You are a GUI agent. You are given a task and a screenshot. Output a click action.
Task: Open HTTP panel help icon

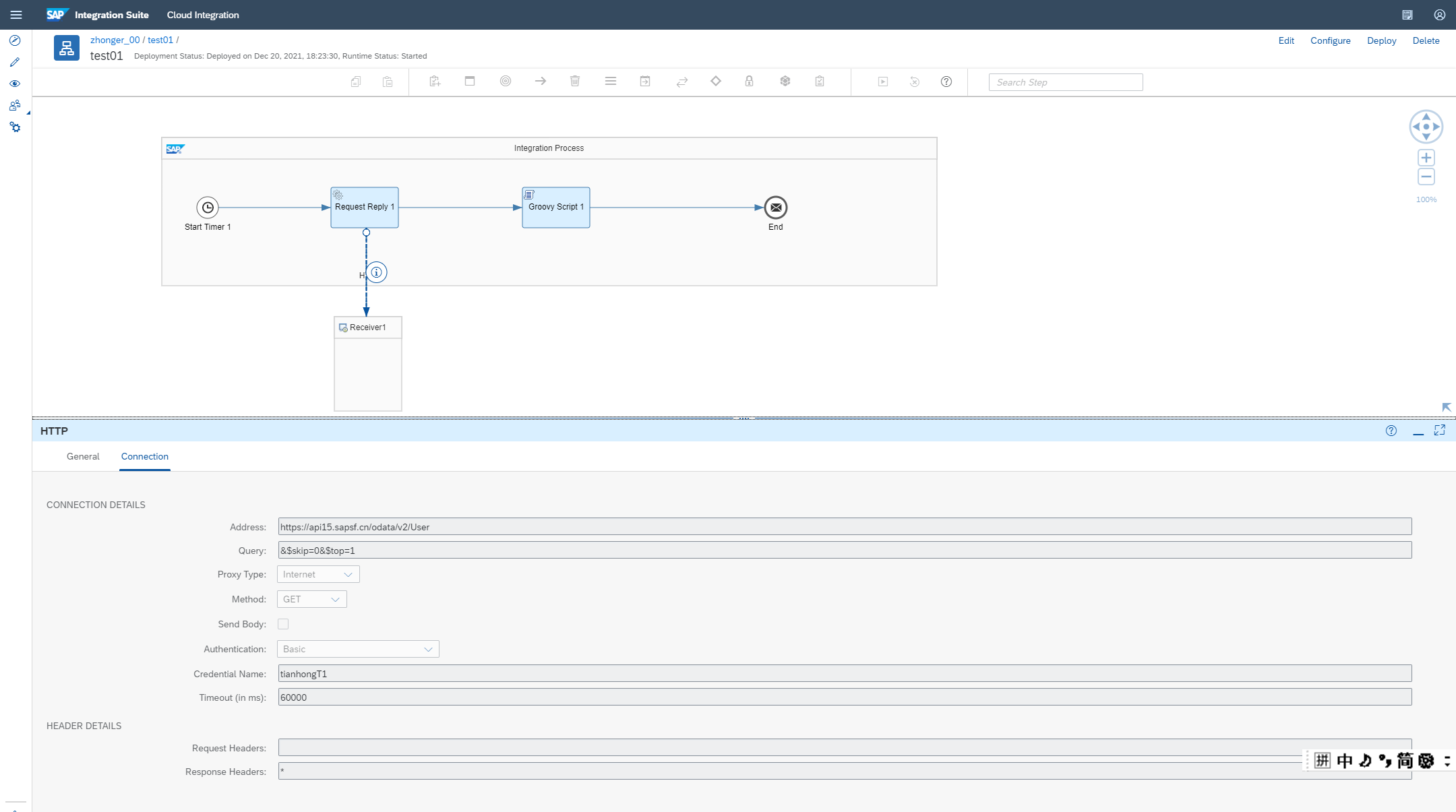click(1391, 431)
